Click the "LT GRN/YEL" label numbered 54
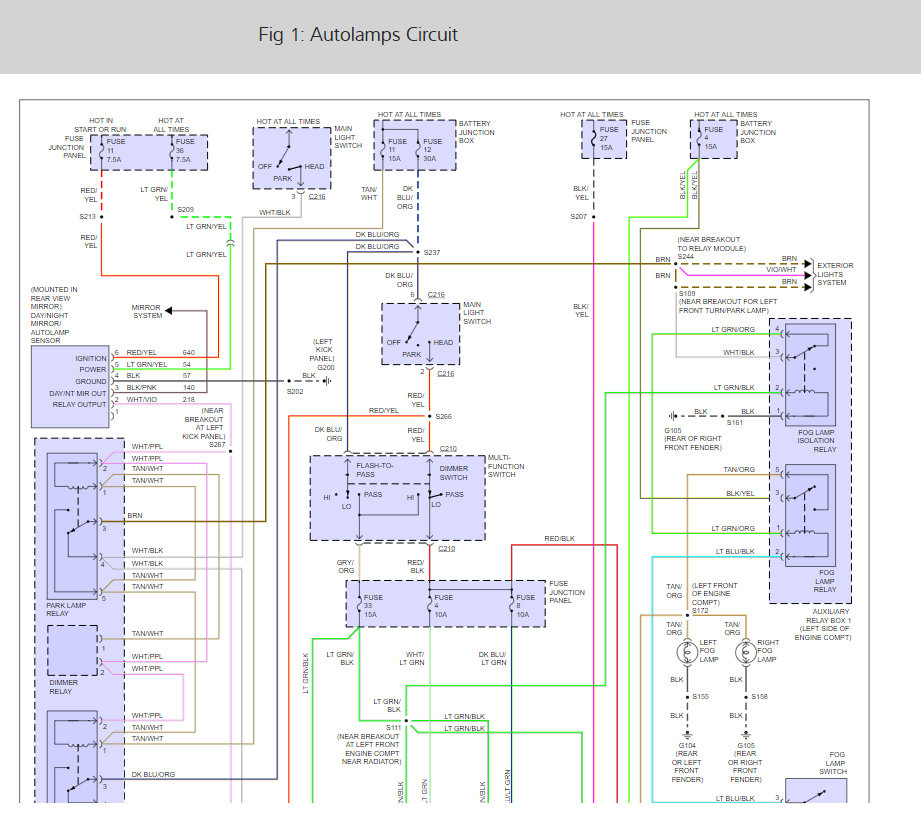The width and height of the screenshot is (921, 825). coord(147,365)
